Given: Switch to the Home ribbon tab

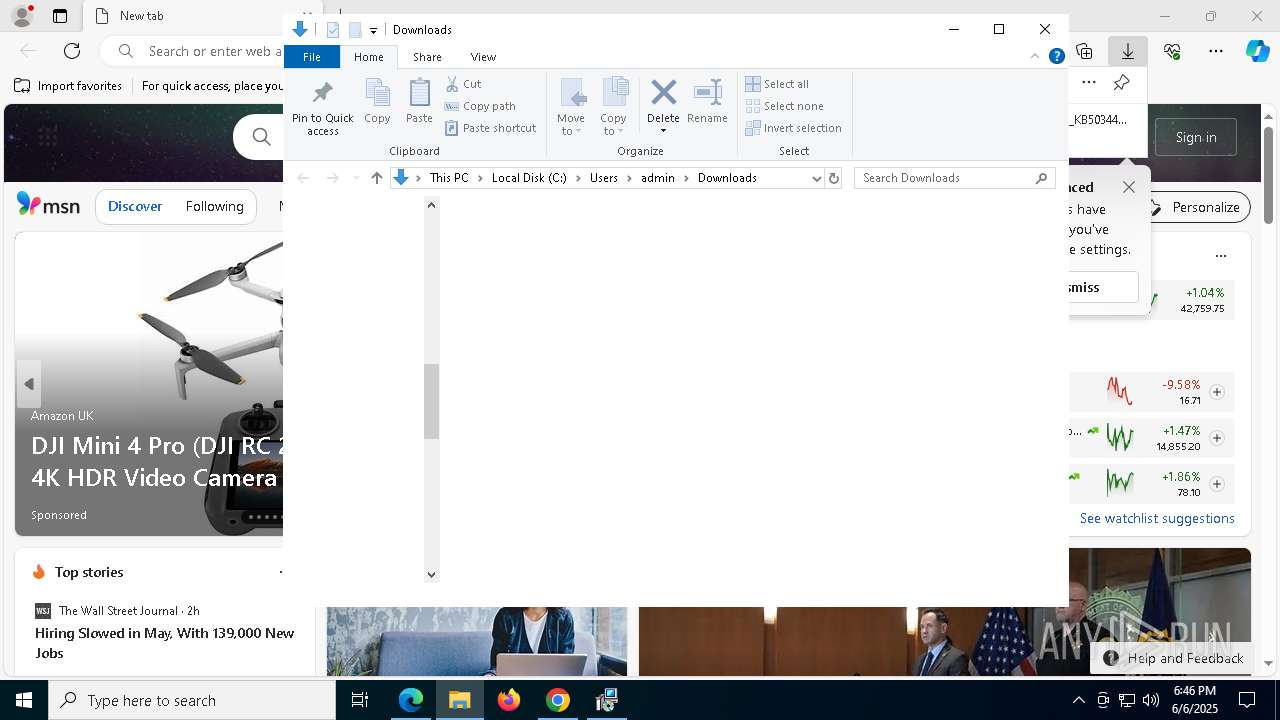Looking at the screenshot, I should (x=368, y=57).
